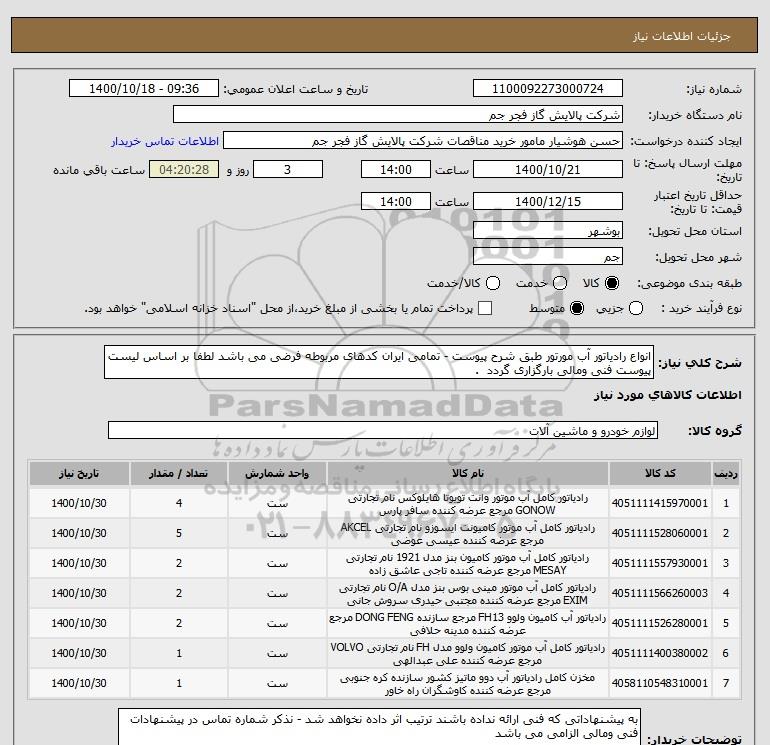The image size is (770, 745).
Task: Click the quantity 5 in row 2
Action: pos(179,533)
